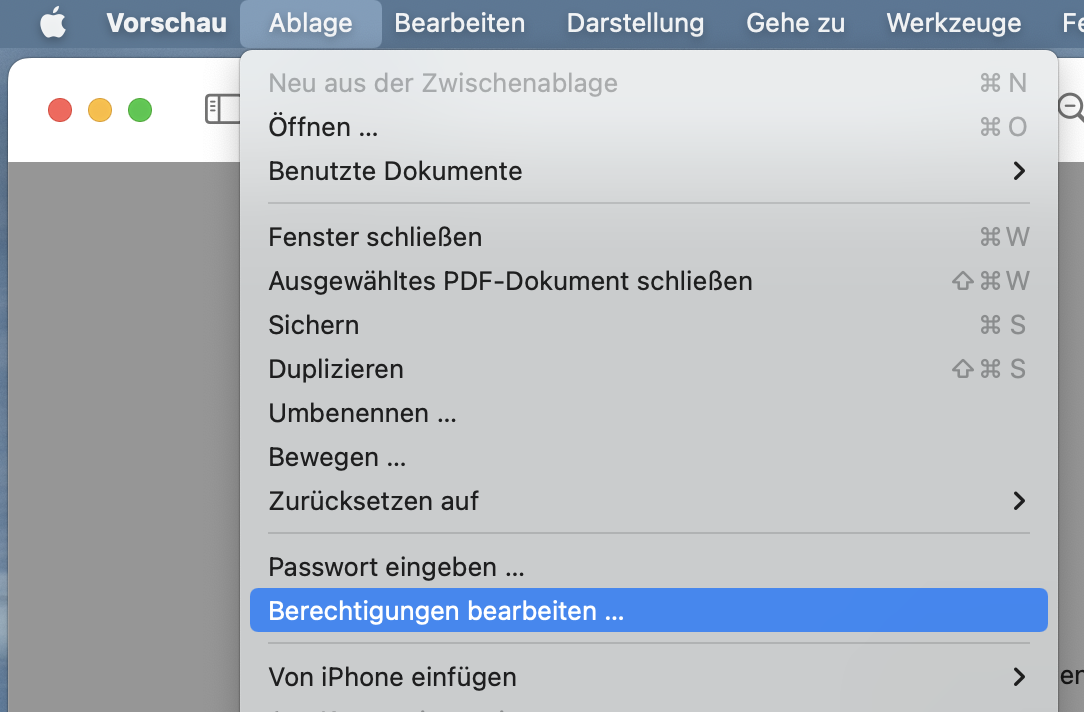
Task: Select Berechtigungen bearbeiten … item
Action: coord(446,611)
